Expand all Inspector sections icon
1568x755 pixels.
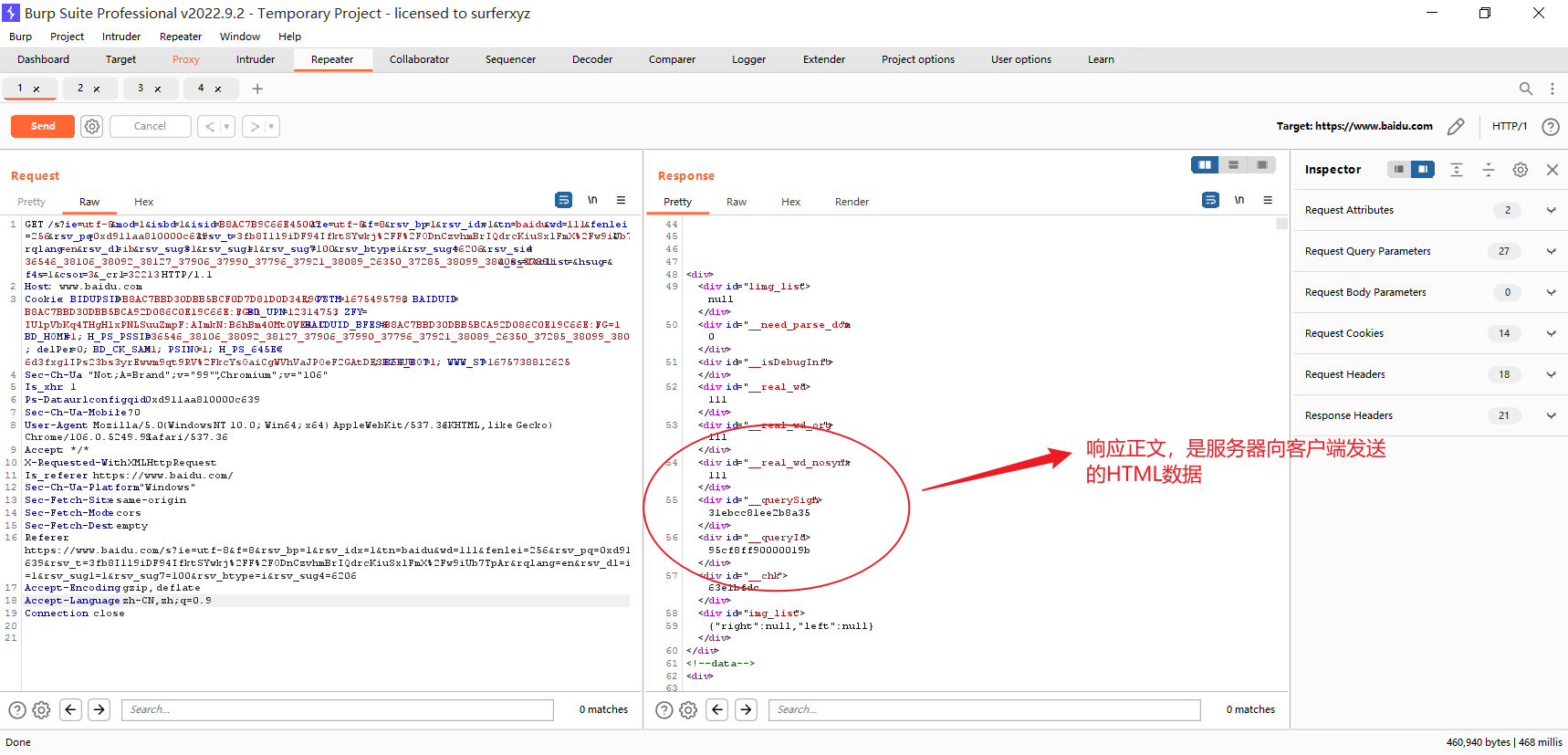click(x=1457, y=170)
